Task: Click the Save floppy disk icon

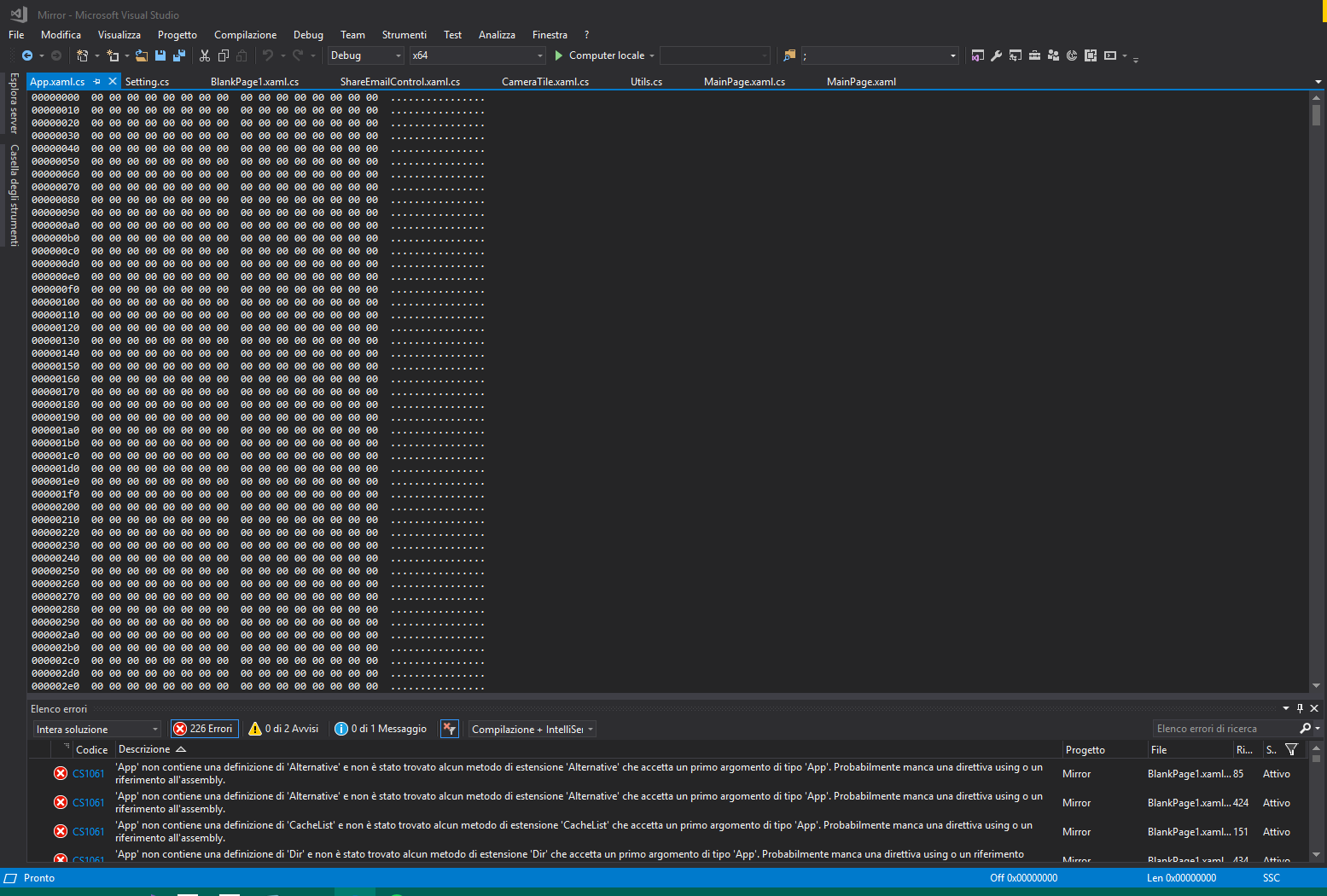Action: pyautogui.click(x=160, y=55)
